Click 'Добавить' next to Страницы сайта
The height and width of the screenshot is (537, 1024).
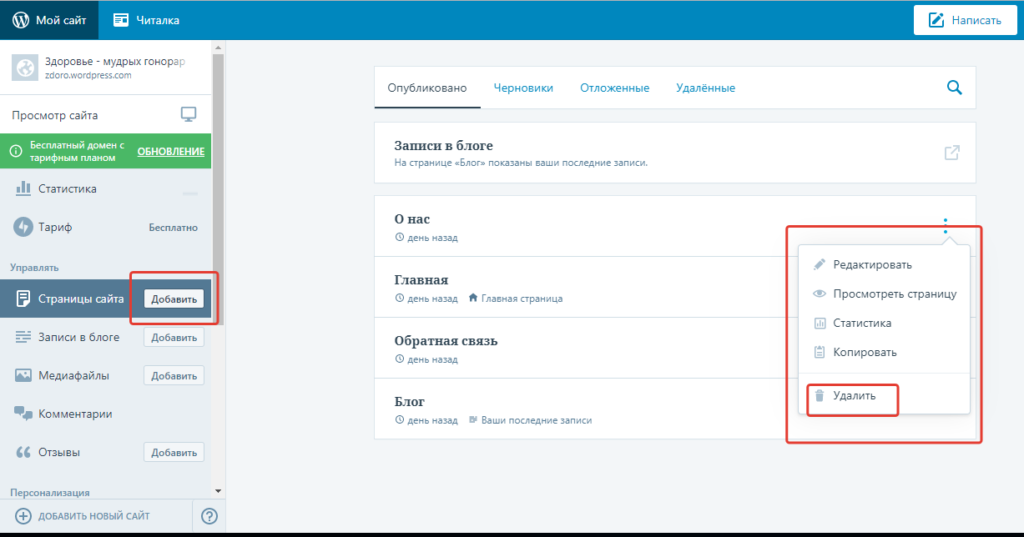coord(174,299)
